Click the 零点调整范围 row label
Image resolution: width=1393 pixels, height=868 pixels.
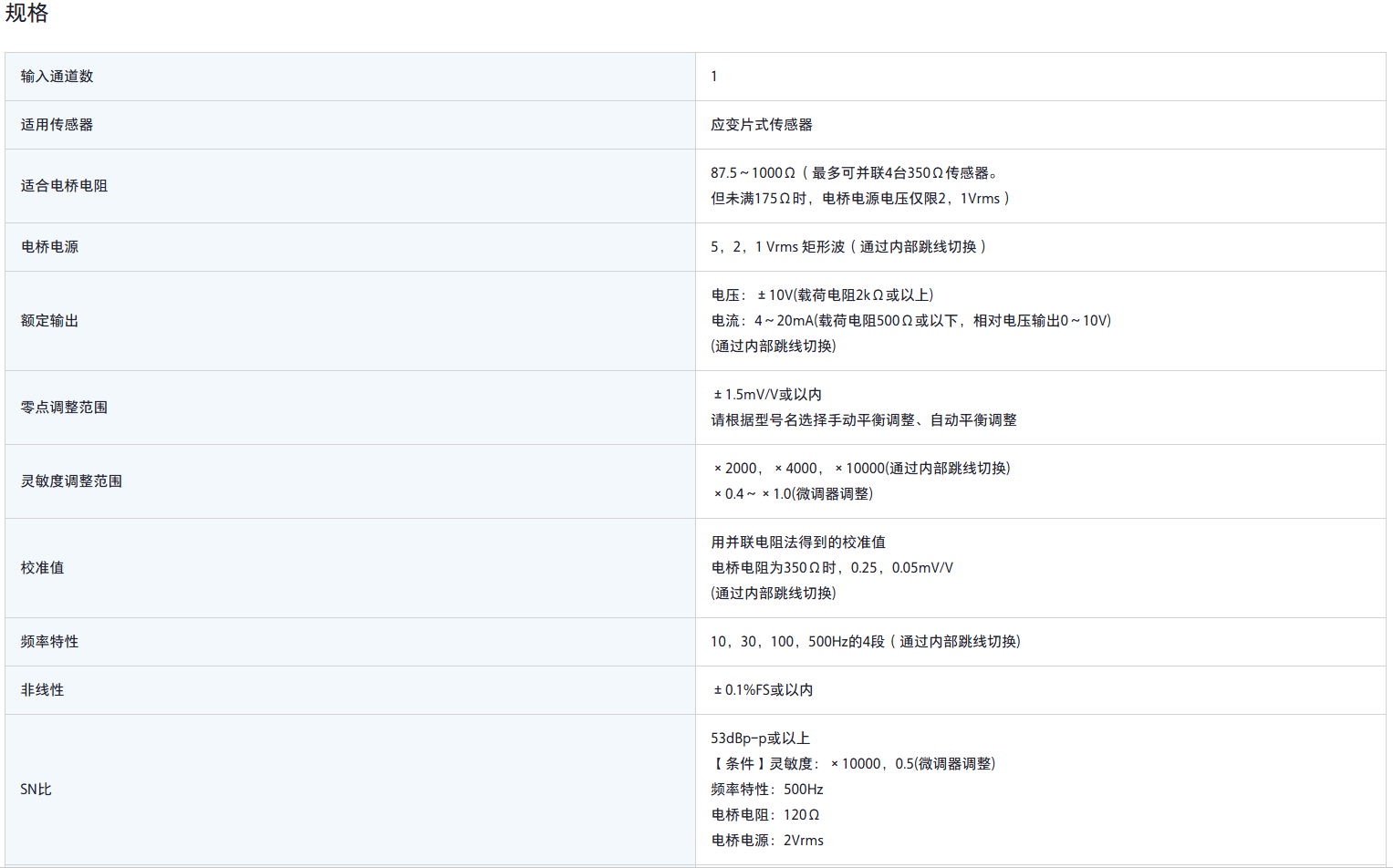coord(64,408)
